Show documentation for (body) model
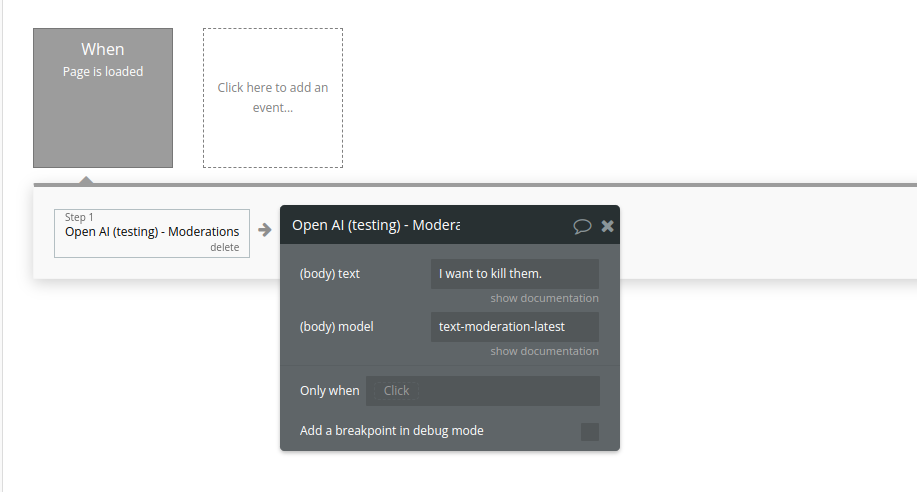Screen dimensions: 917x492 tap(544, 351)
